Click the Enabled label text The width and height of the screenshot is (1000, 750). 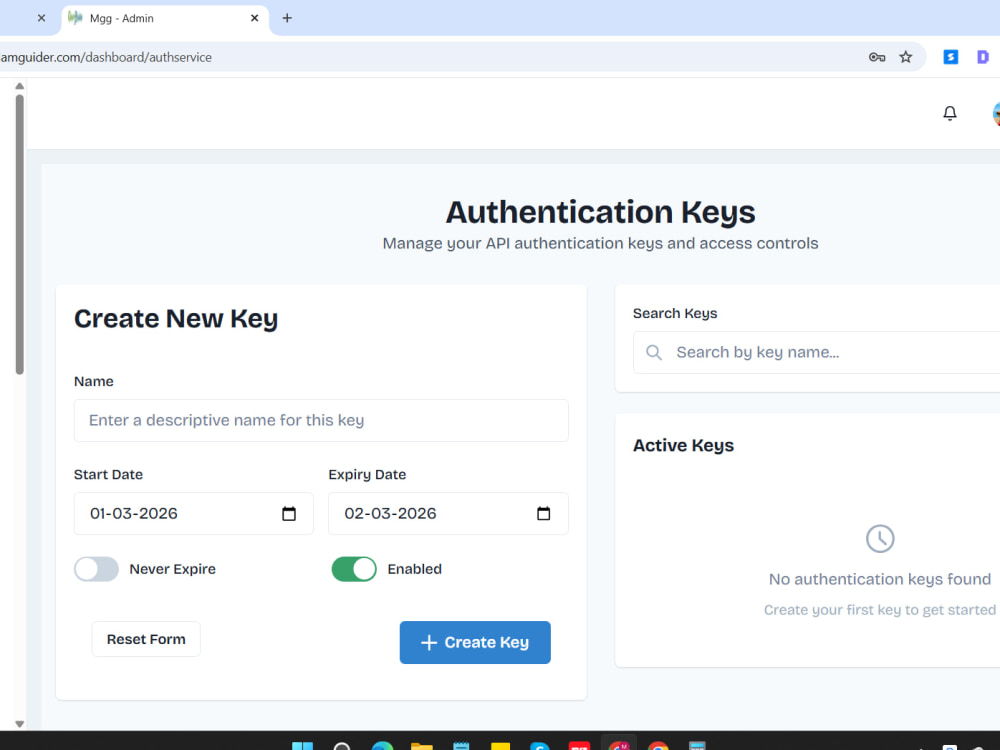415,569
